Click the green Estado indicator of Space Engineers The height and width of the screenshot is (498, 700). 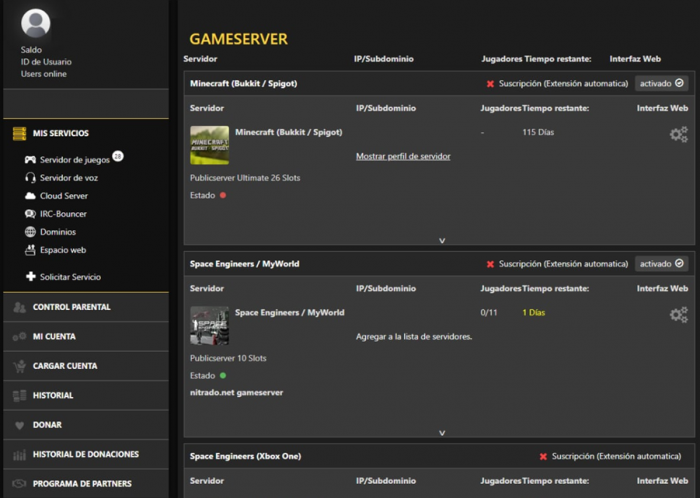223,375
